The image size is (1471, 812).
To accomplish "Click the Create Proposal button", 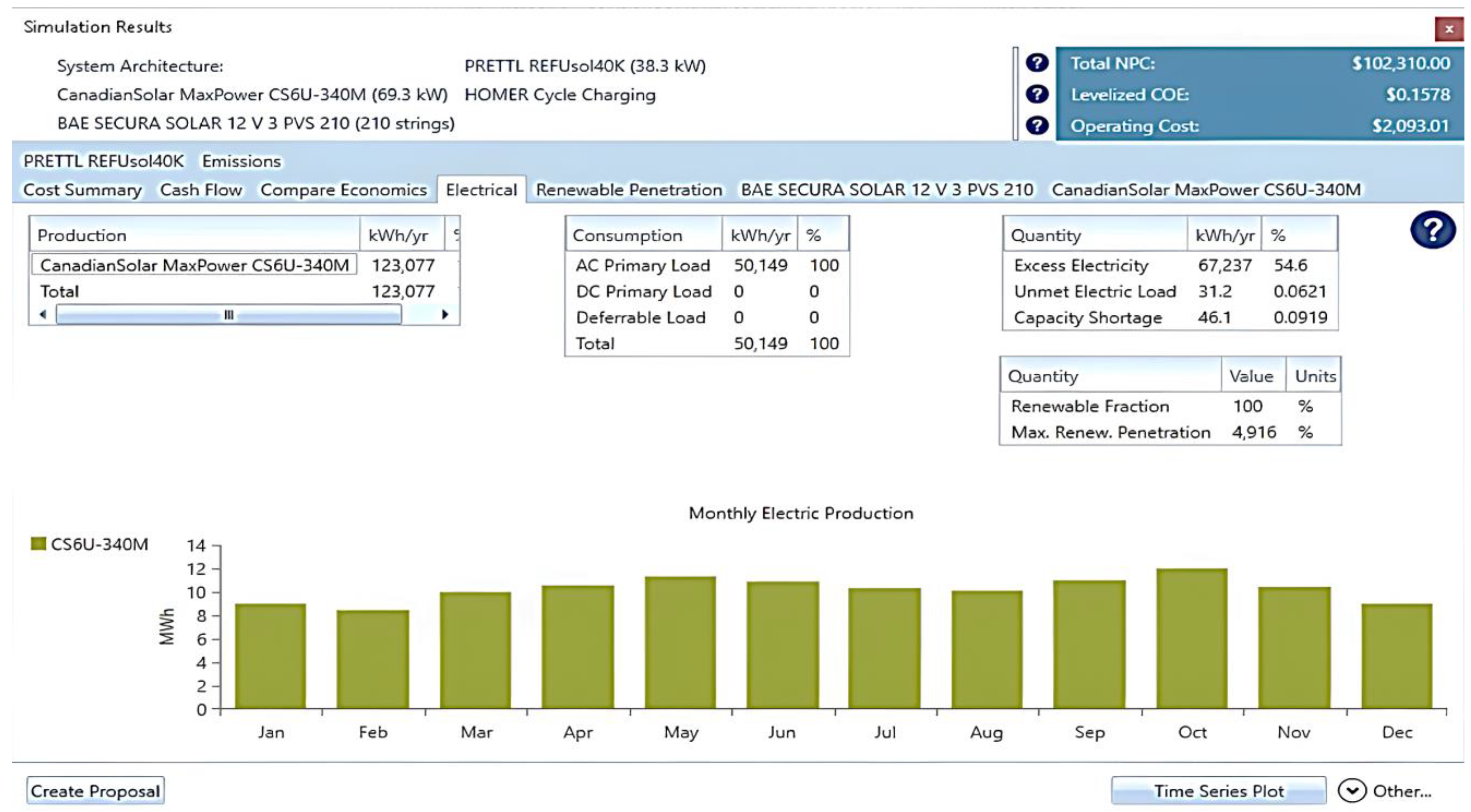I will coord(95,791).
